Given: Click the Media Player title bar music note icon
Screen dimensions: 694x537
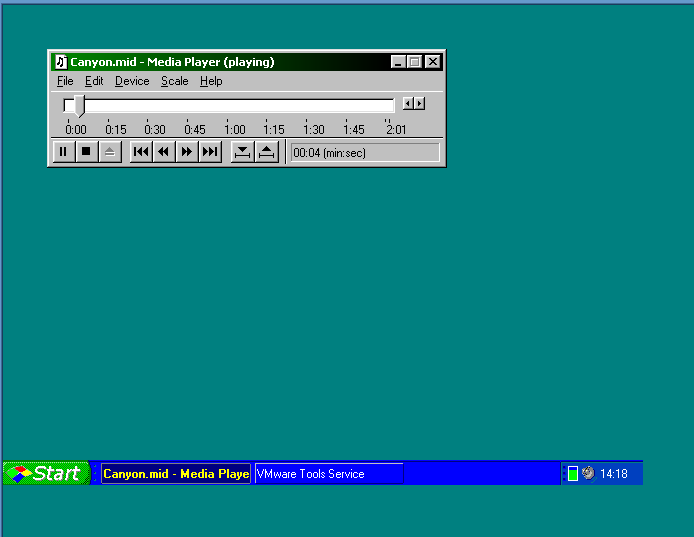Looking at the screenshot, I should click(x=61, y=62).
